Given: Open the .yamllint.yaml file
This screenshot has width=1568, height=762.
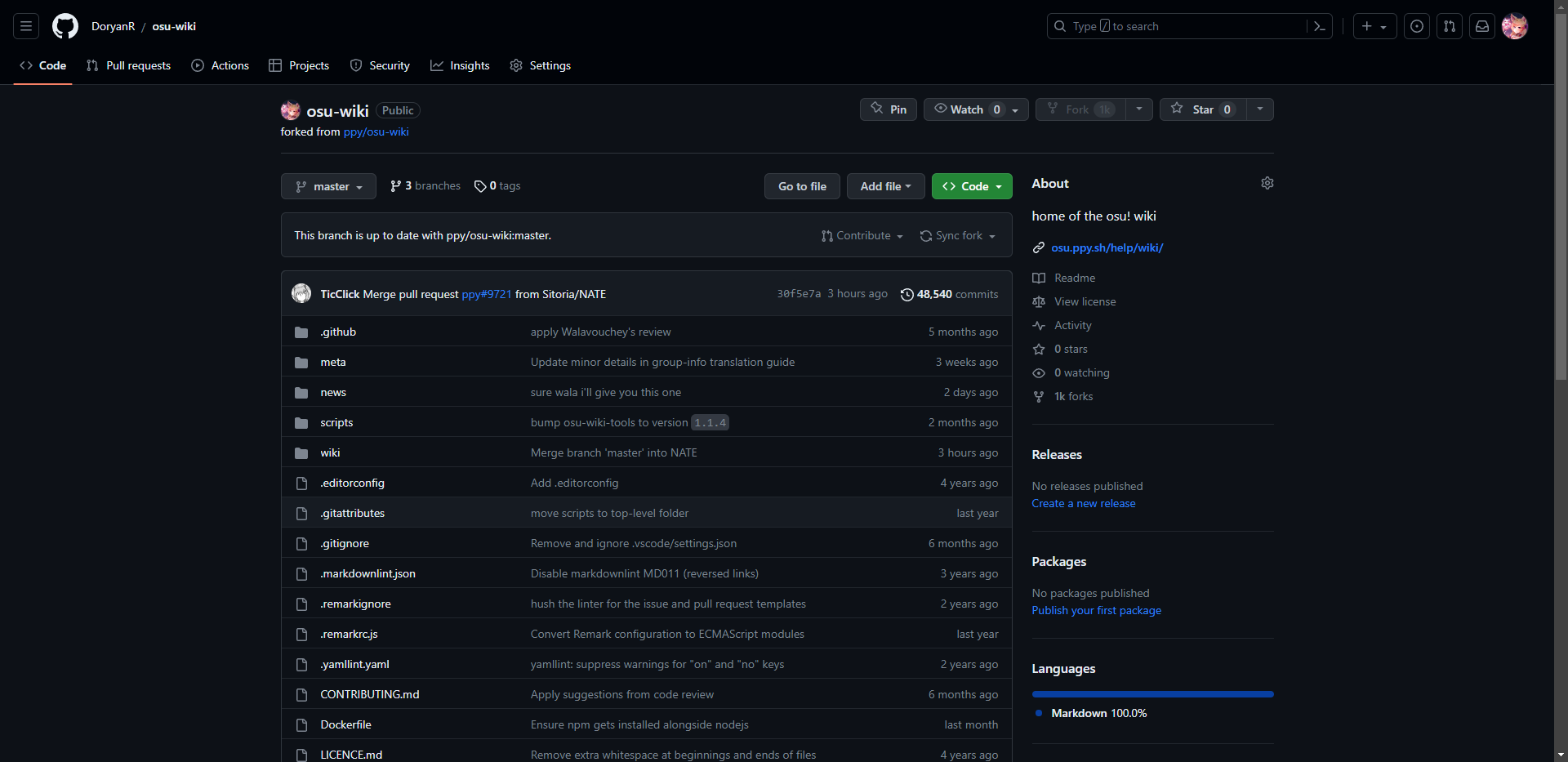Looking at the screenshot, I should coord(354,665).
